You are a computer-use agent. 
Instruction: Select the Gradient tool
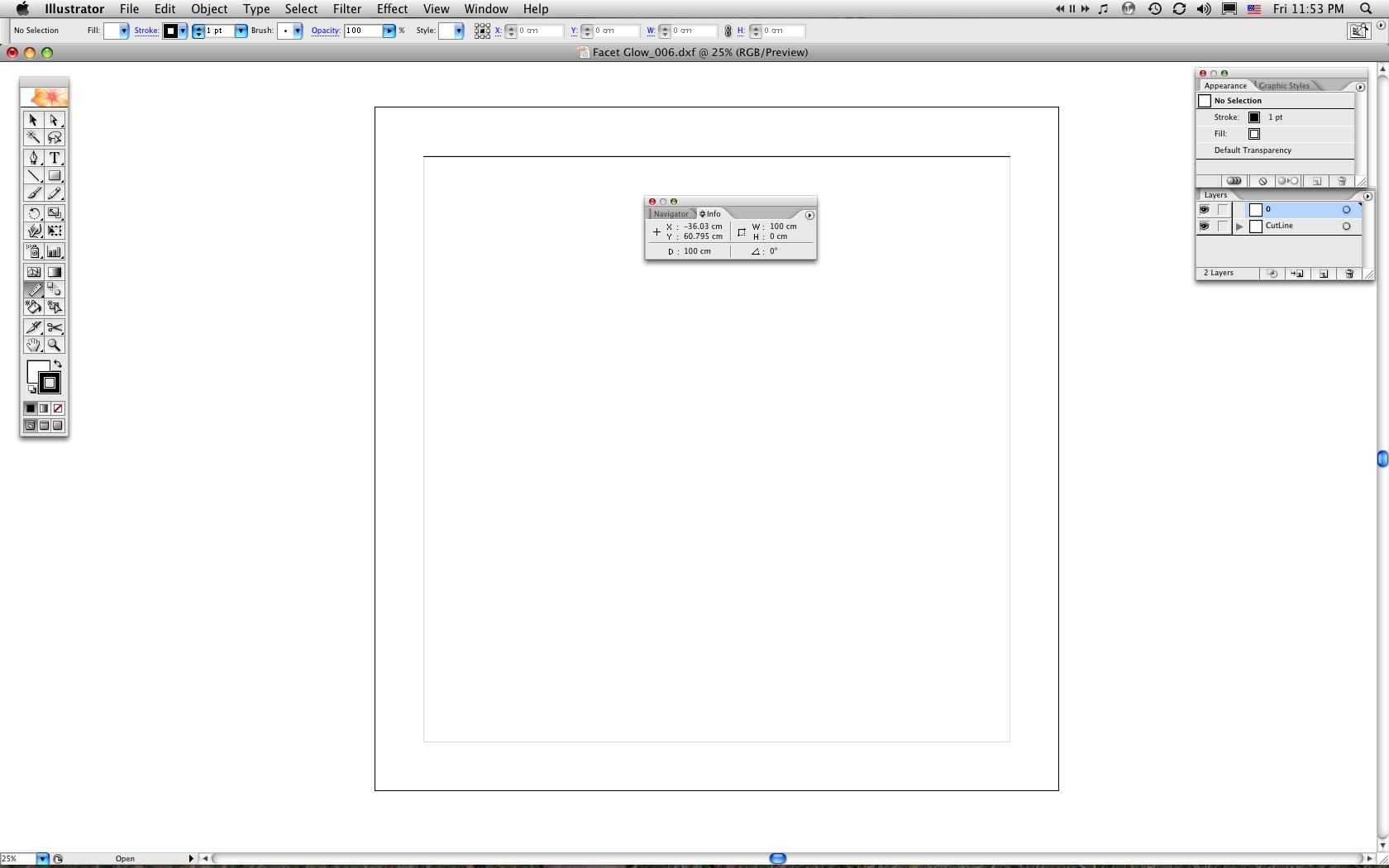click(55, 272)
